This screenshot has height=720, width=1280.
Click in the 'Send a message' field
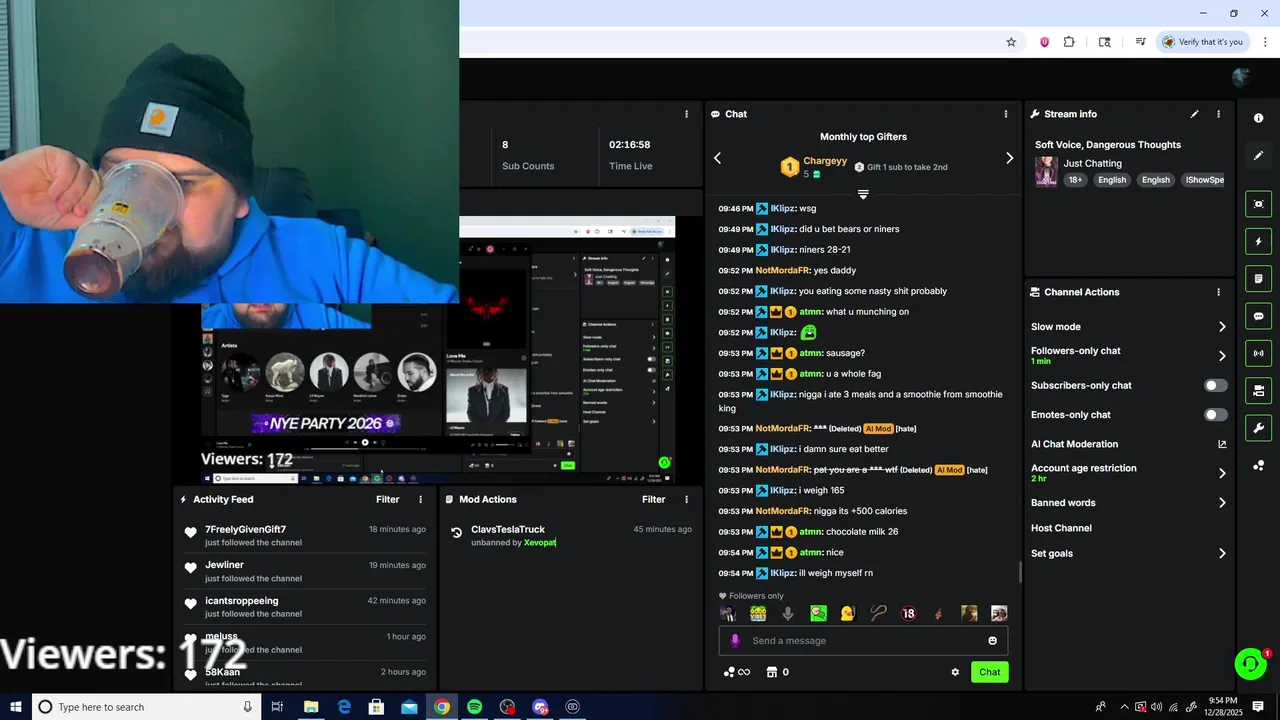point(863,641)
